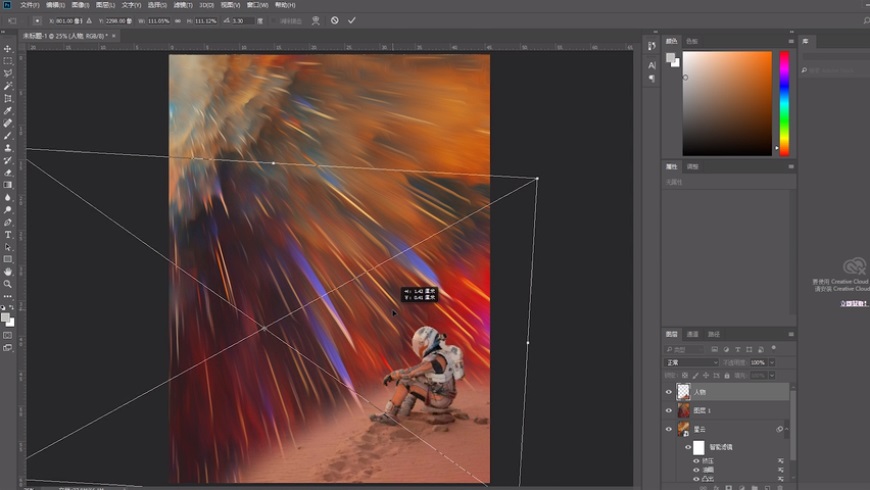
Task: Open the Color panel flyout menu
Action: coord(791,41)
